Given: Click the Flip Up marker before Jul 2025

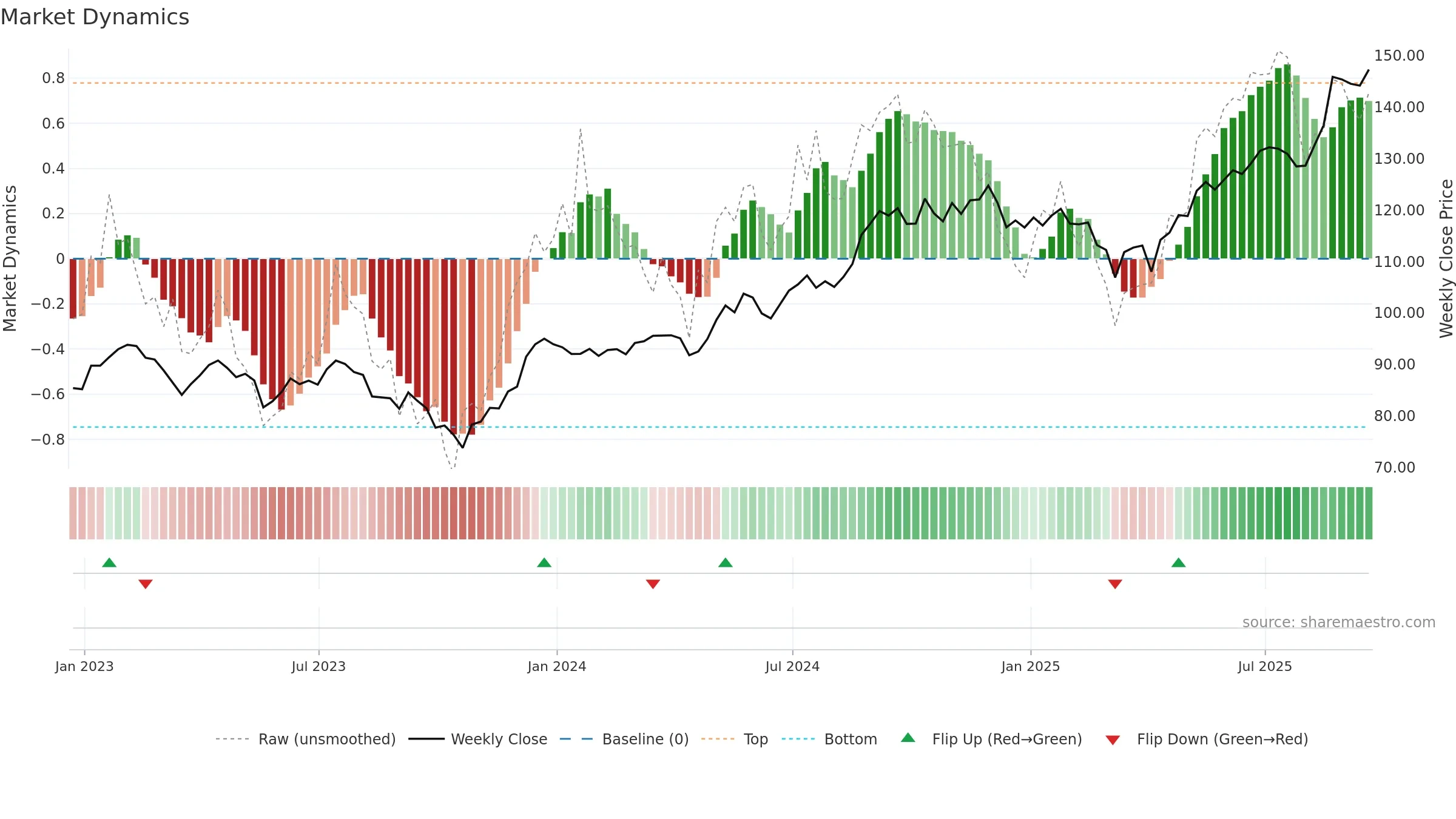Looking at the screenshot, I should coord(1179,562).
